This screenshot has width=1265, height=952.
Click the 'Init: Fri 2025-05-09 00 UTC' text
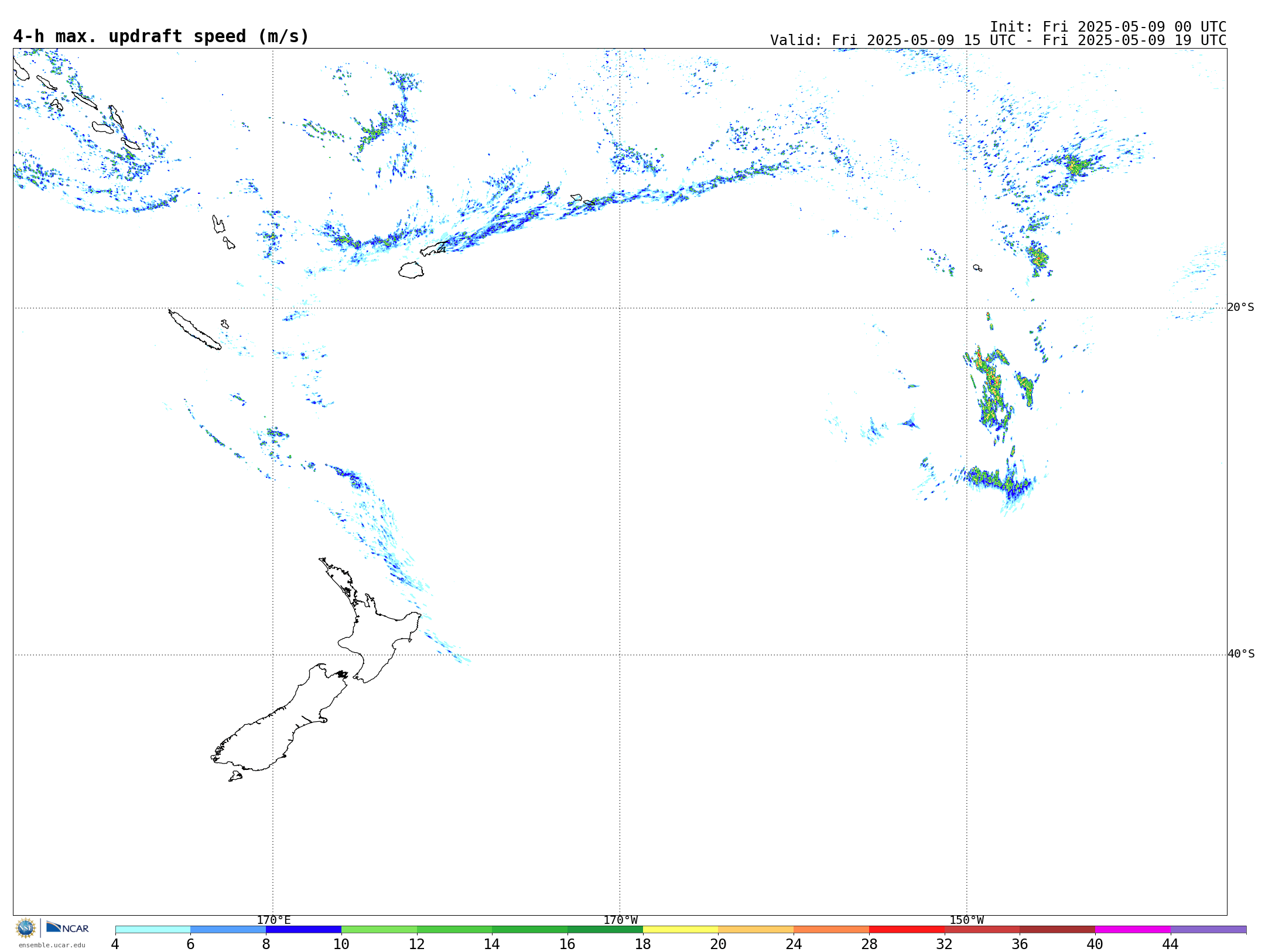coord(1108,27)
